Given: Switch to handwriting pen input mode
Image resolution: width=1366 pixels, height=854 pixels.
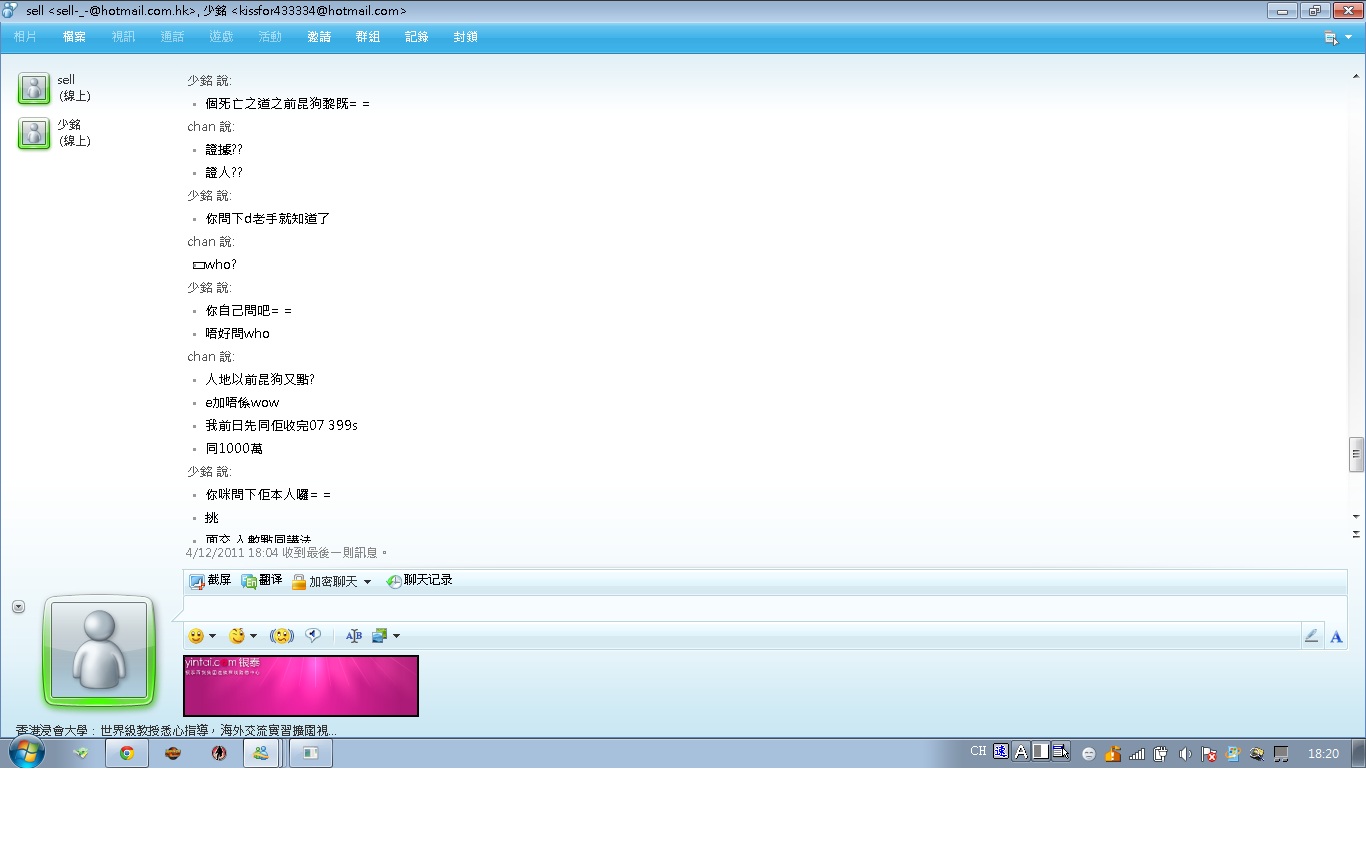Looking at the screenshot, I should (1311, 636).
